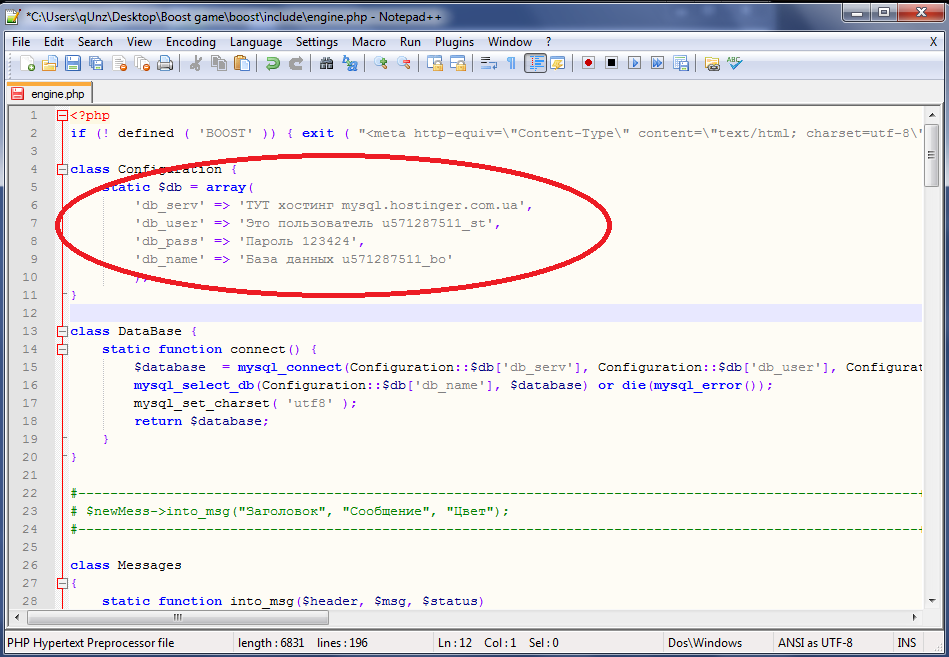Open Find with the binoculars icon

tap(326, 63)
